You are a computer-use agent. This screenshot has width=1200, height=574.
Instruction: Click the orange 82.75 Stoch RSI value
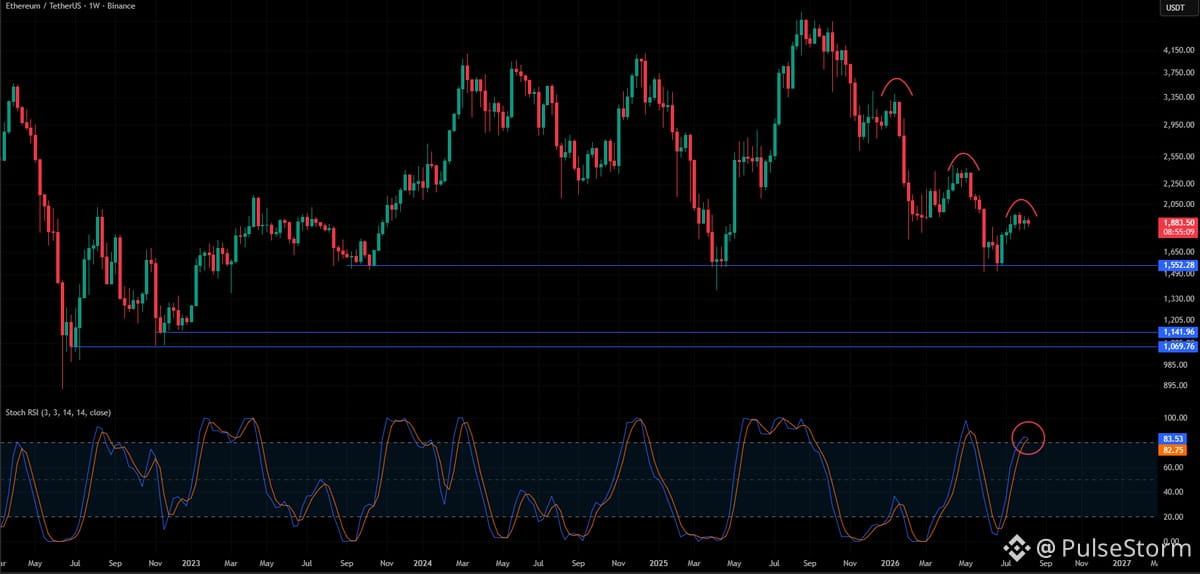[x=1175, y=452]
